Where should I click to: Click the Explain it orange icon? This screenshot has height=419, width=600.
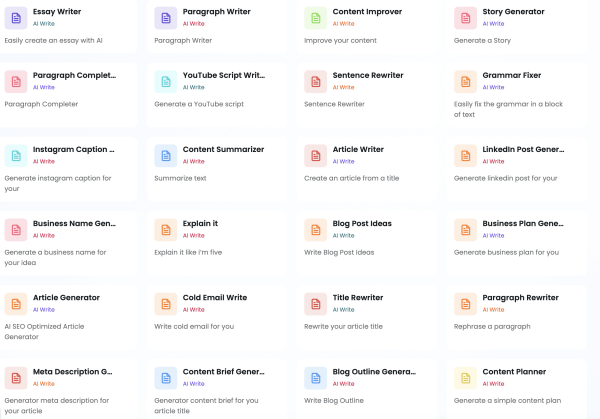(166, 230)
